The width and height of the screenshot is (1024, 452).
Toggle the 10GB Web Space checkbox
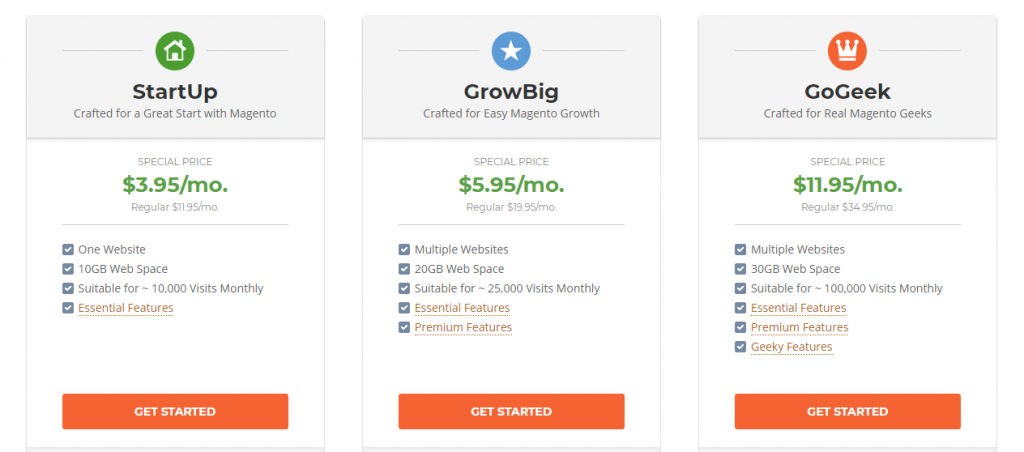[68, 269]
